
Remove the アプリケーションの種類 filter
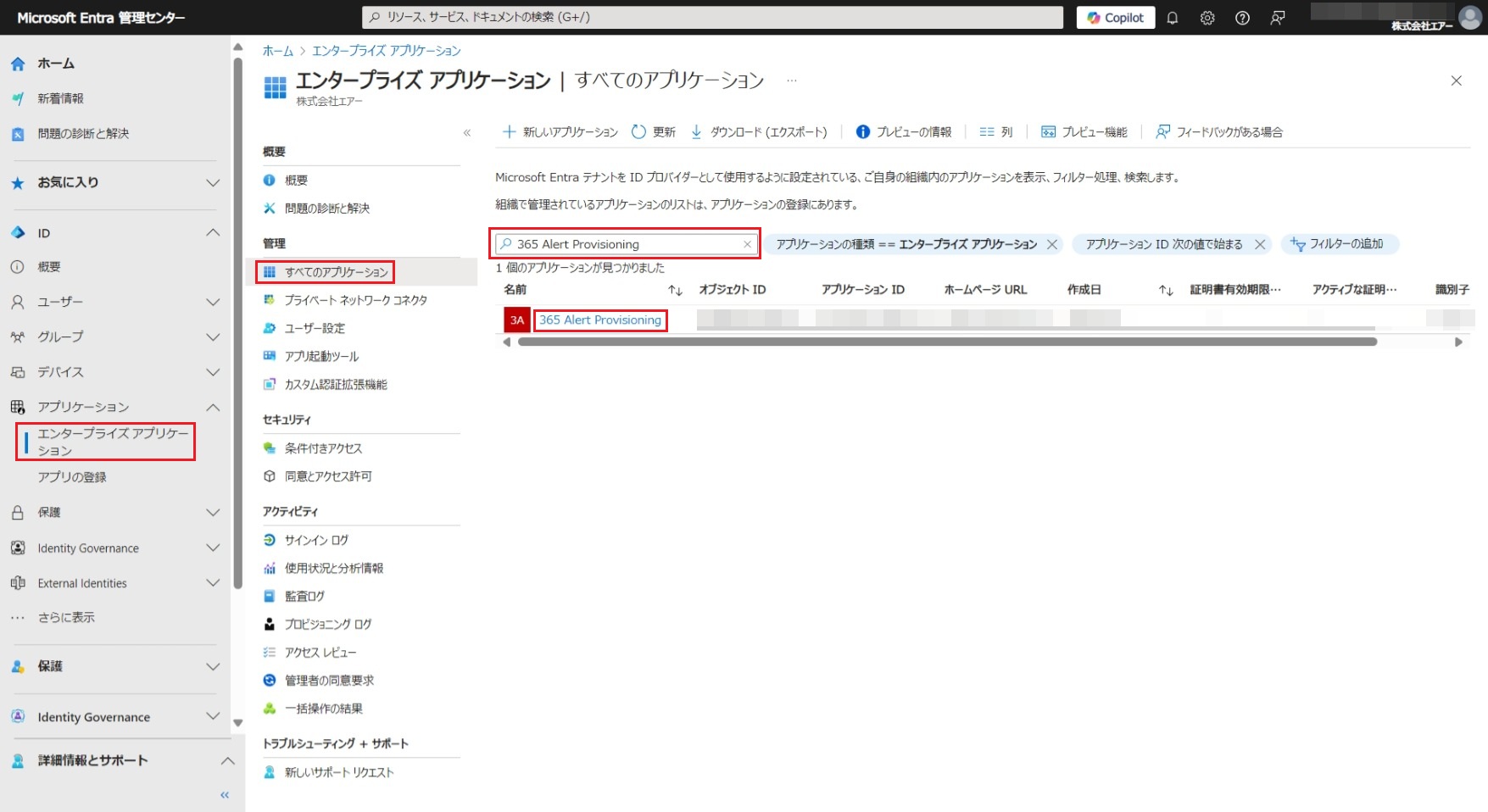(1052, 244)
